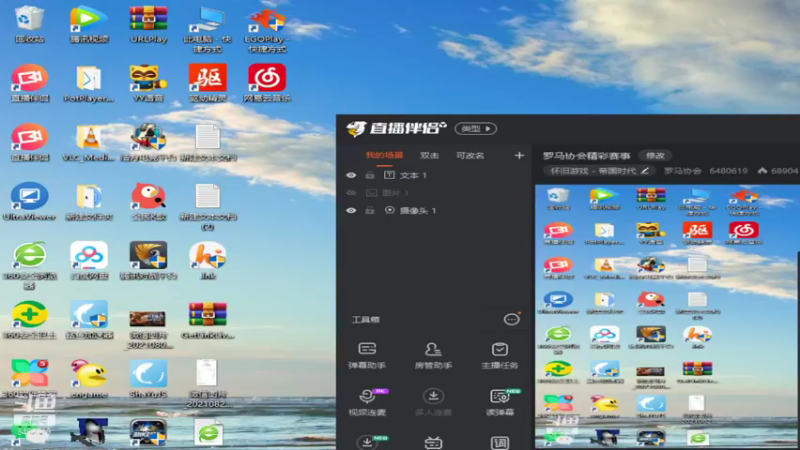Click the room number 6480619

pyautogui.click(x=728, y=171)
